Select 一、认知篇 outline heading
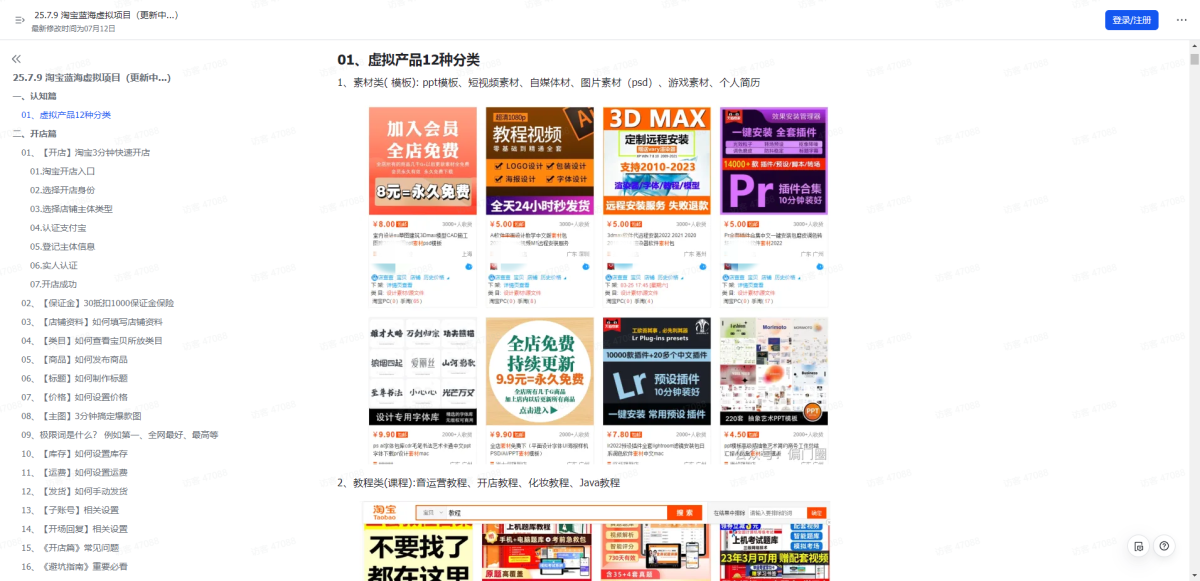This screenshot has height=581, width=1200. tap(35, 96)
